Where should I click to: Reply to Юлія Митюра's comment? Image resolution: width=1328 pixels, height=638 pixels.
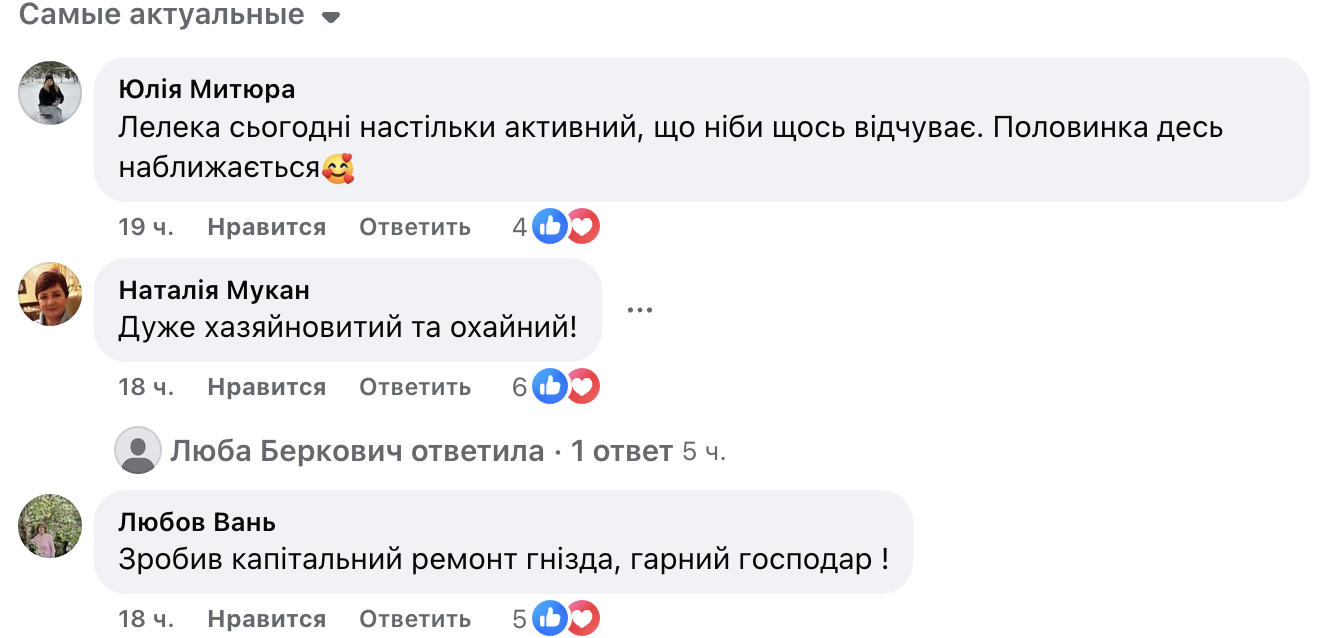pyautogui.click(x=415, y=227)
